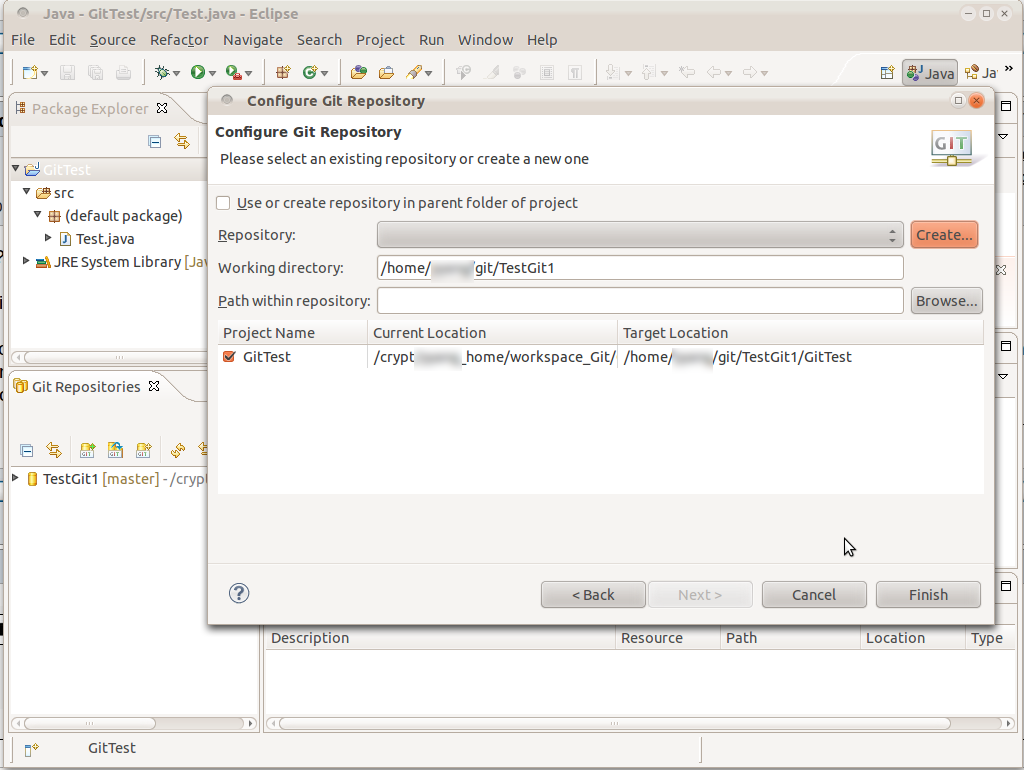
Task: Open the File menu
Action: 23,40
